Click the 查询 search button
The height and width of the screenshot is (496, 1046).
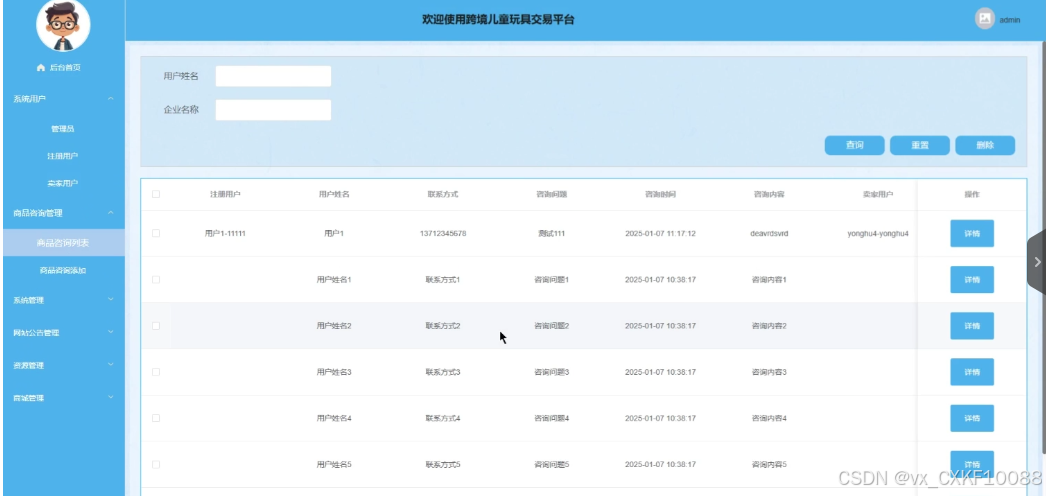[x=855, y=145]
